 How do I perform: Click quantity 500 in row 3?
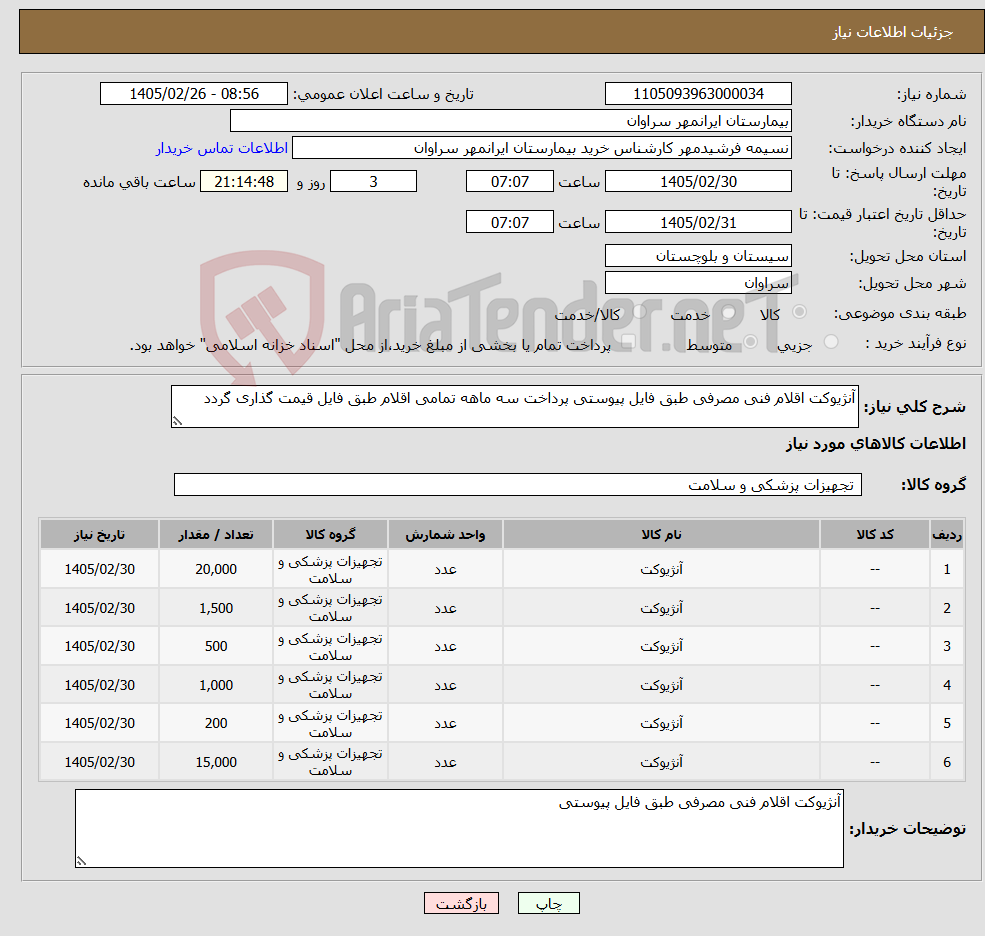point(215,646)
